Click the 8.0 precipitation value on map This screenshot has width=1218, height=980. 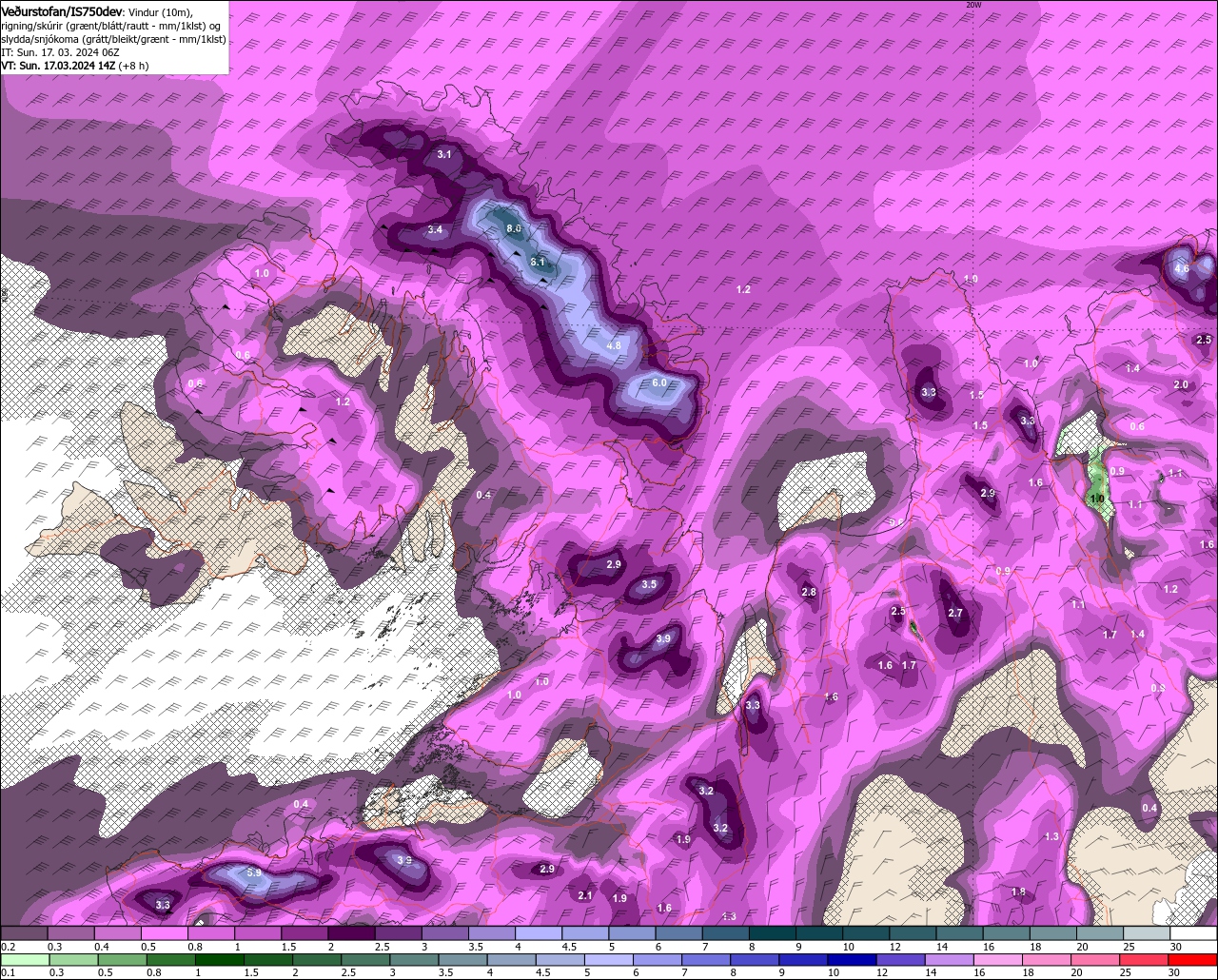click(514, 229)
